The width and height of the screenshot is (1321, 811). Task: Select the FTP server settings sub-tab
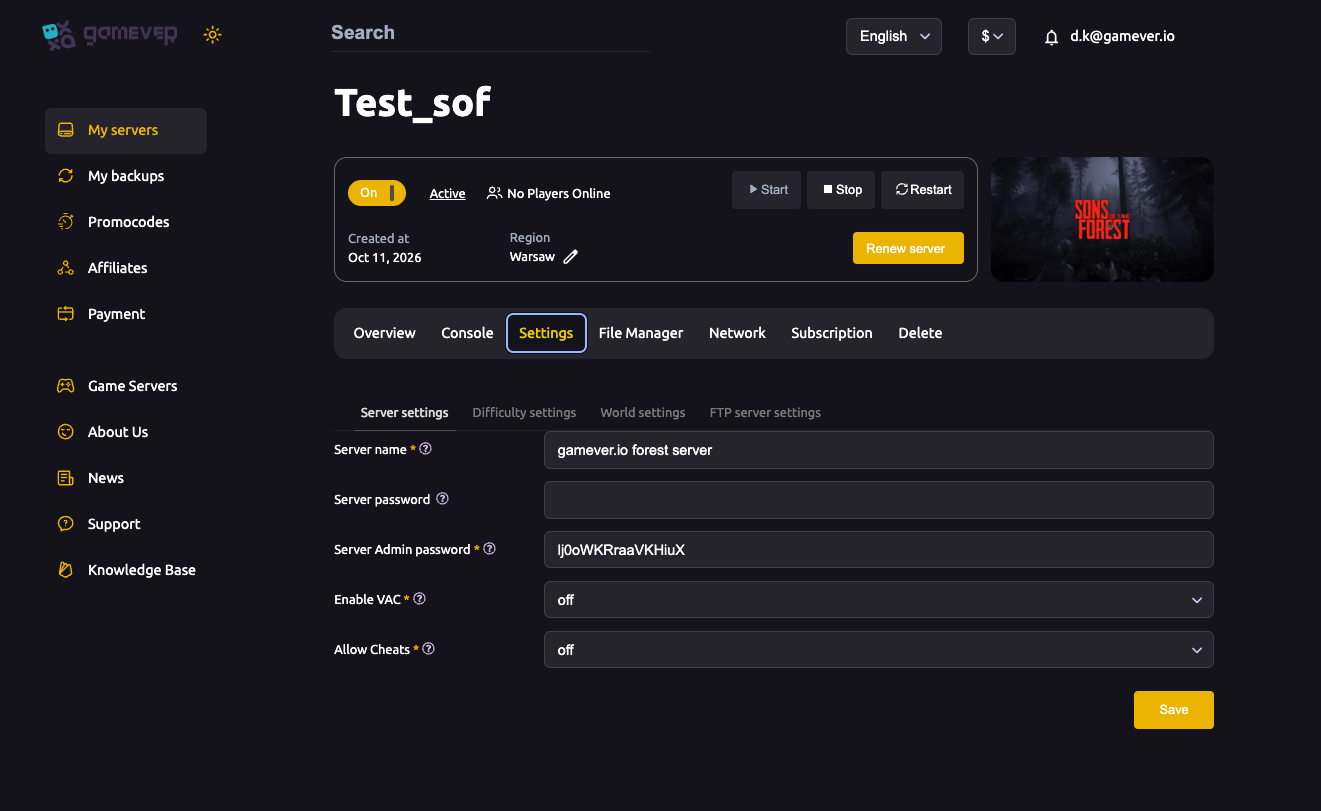pos(765,412)
